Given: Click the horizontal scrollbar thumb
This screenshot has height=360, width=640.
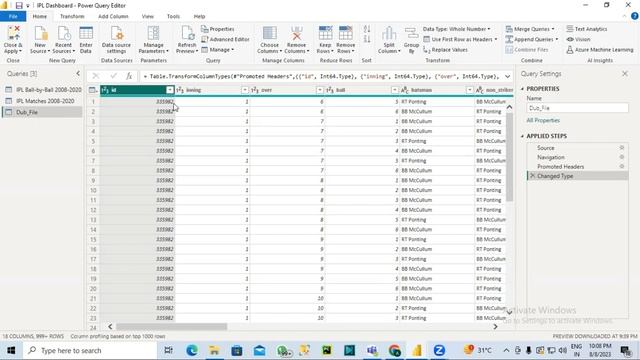Looking at the screenshot, I should (171, 327).
